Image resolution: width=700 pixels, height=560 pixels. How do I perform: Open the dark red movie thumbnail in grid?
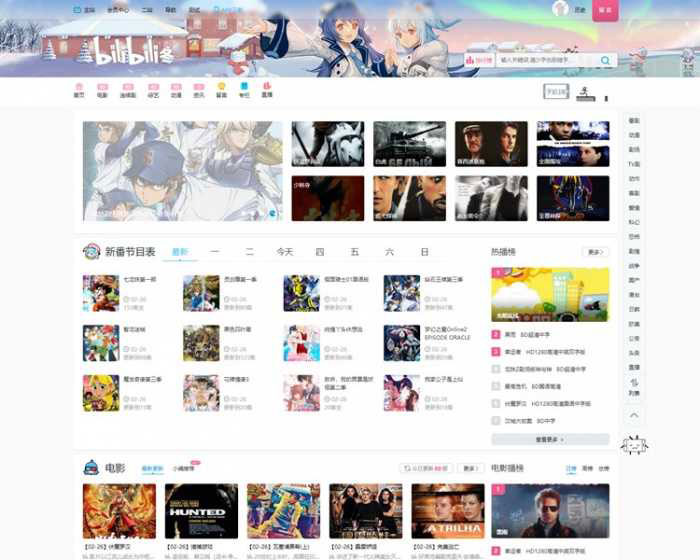(x=328, y=198)
